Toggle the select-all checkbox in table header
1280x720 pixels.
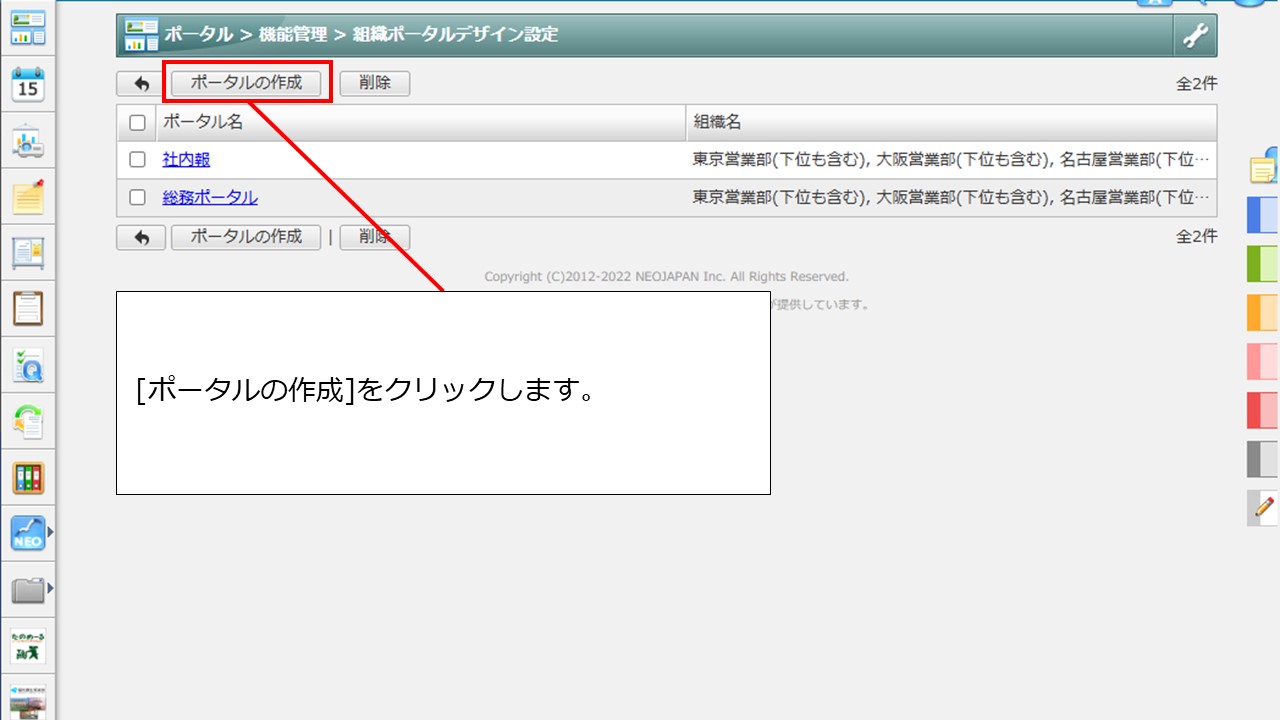click(137, 123)
